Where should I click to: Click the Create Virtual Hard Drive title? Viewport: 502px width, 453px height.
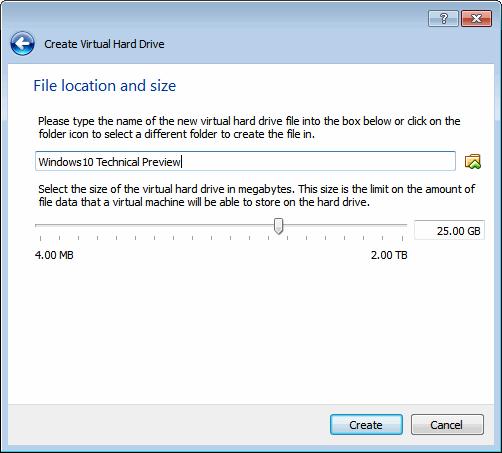coord(104,44)
